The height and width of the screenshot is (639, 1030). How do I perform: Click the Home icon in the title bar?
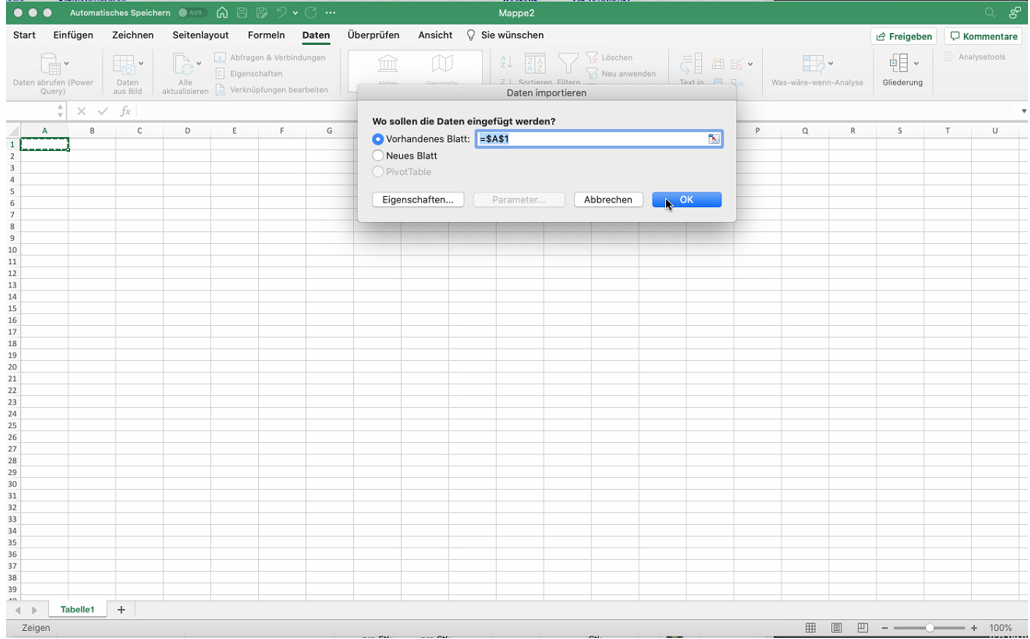pos(222,13)
